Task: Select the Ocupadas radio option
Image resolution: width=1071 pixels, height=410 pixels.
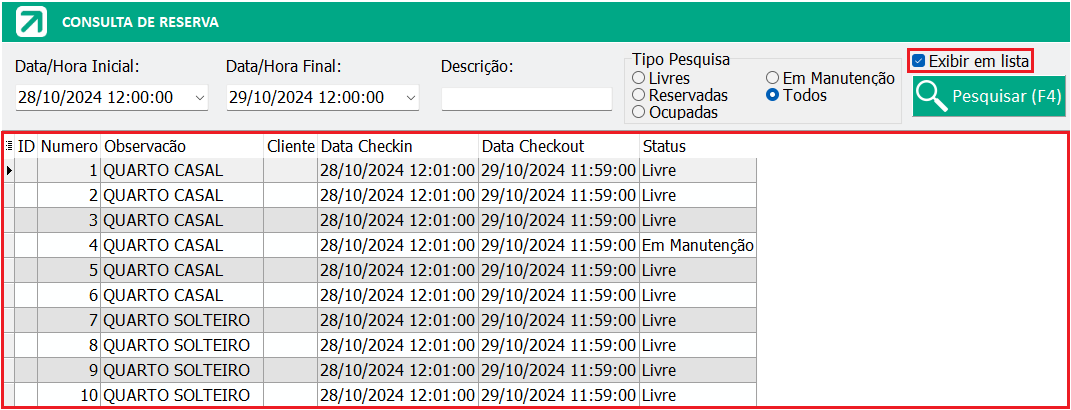Action: pos(639,112)
